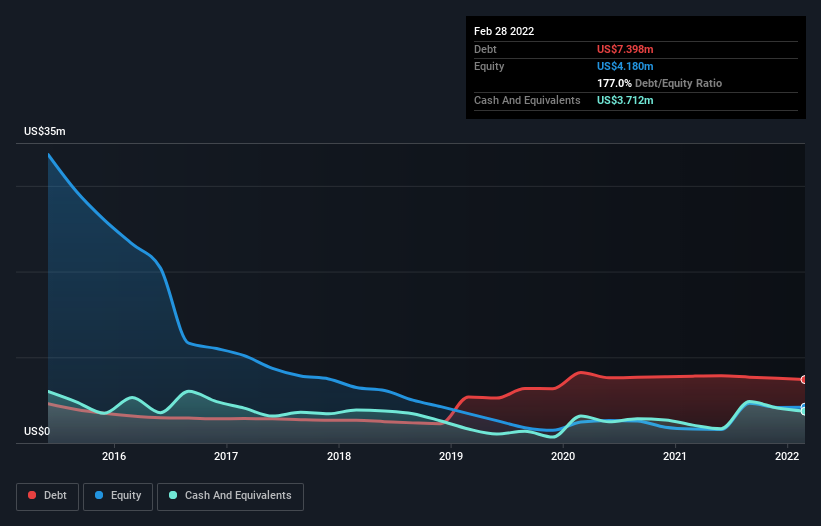Click the 2022 x-axis label

coord(787,456)
